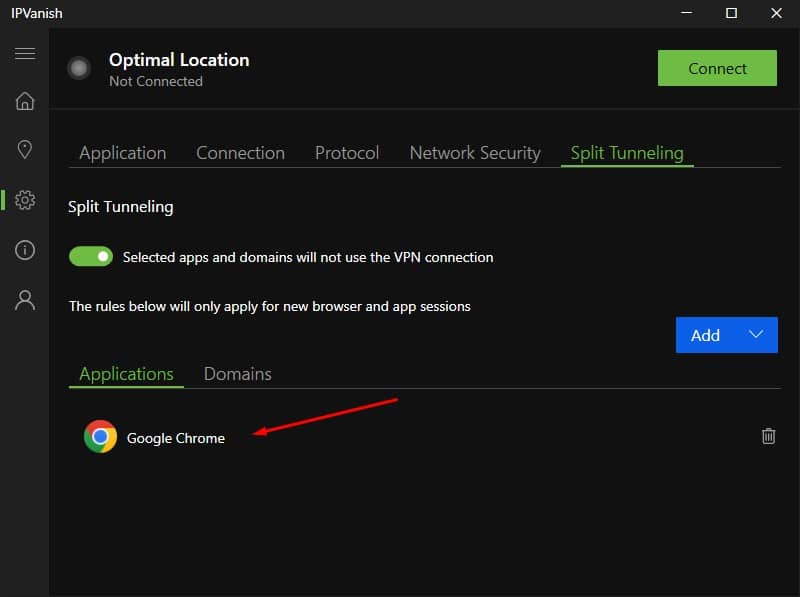Open Settings gear icon in sidebar
This screenshot has height=597, width=801.
[x=25, y=200]
